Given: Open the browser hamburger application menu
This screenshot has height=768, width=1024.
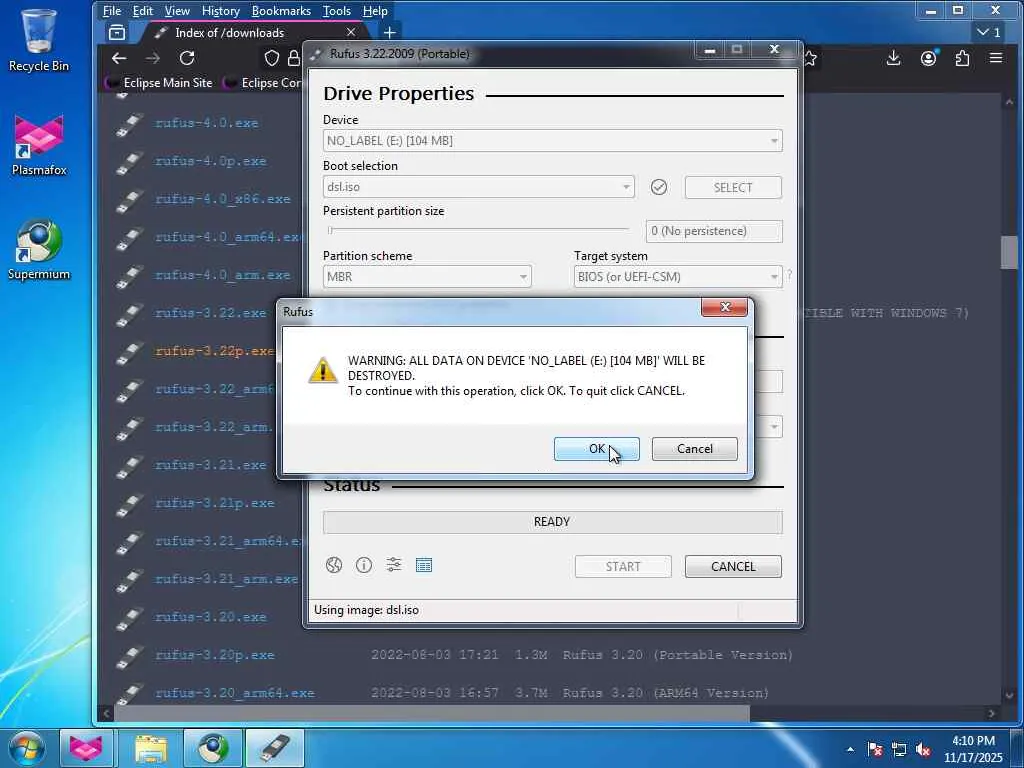Looking at the screenshot, I should [x=996, y=58].
